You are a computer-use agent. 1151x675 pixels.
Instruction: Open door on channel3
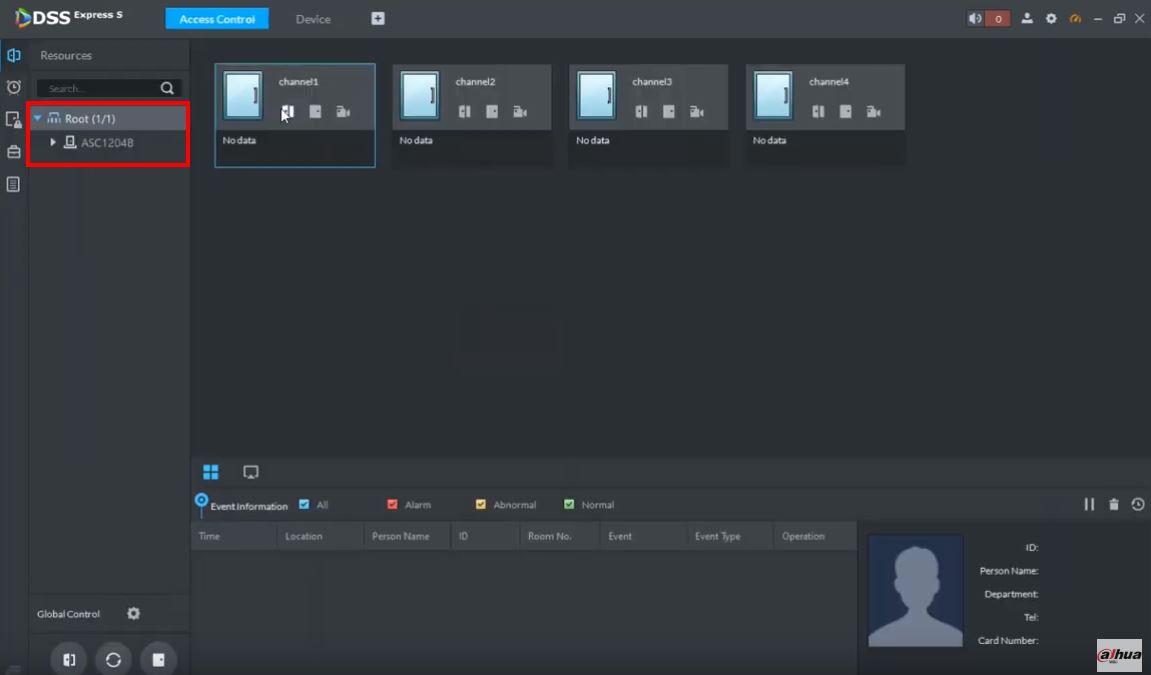641,112
